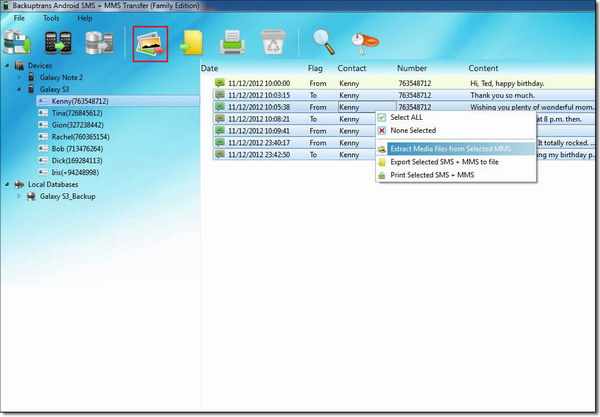Collapse the Galaxy S3 node

(19, 89)
